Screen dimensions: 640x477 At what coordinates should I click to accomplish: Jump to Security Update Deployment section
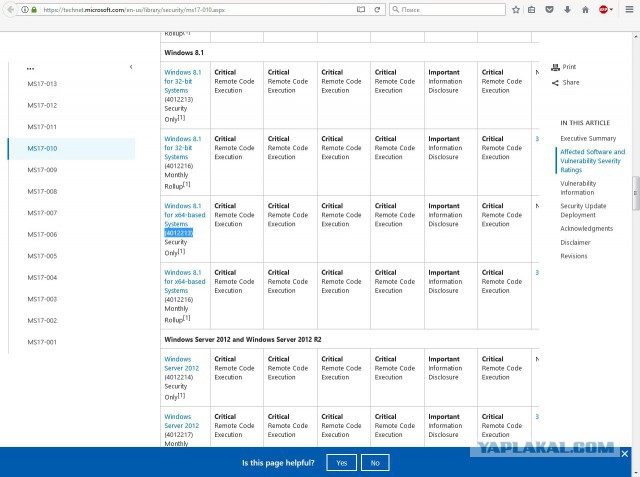(x=583, y=211)
